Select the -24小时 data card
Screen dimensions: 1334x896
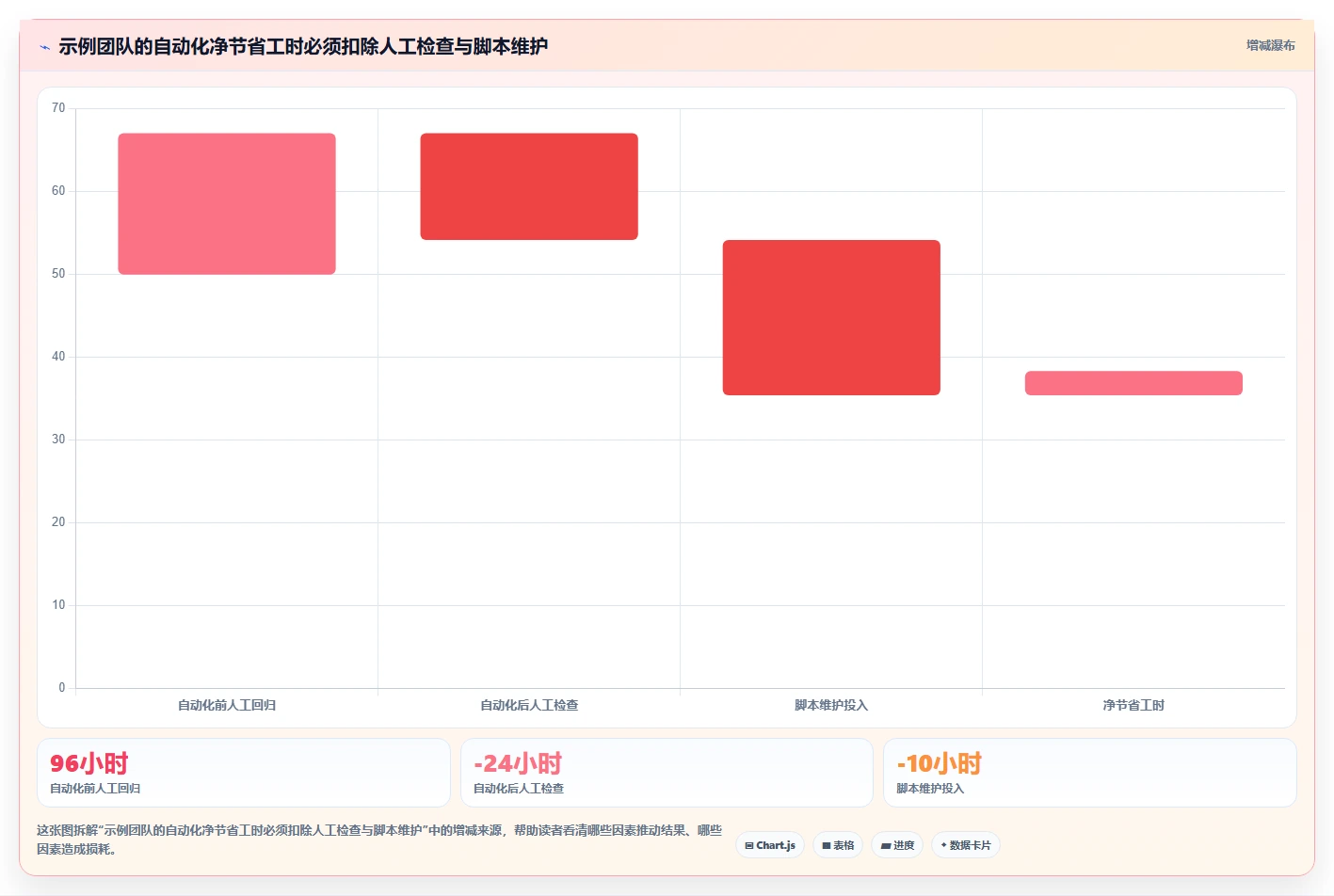(667, 773)
